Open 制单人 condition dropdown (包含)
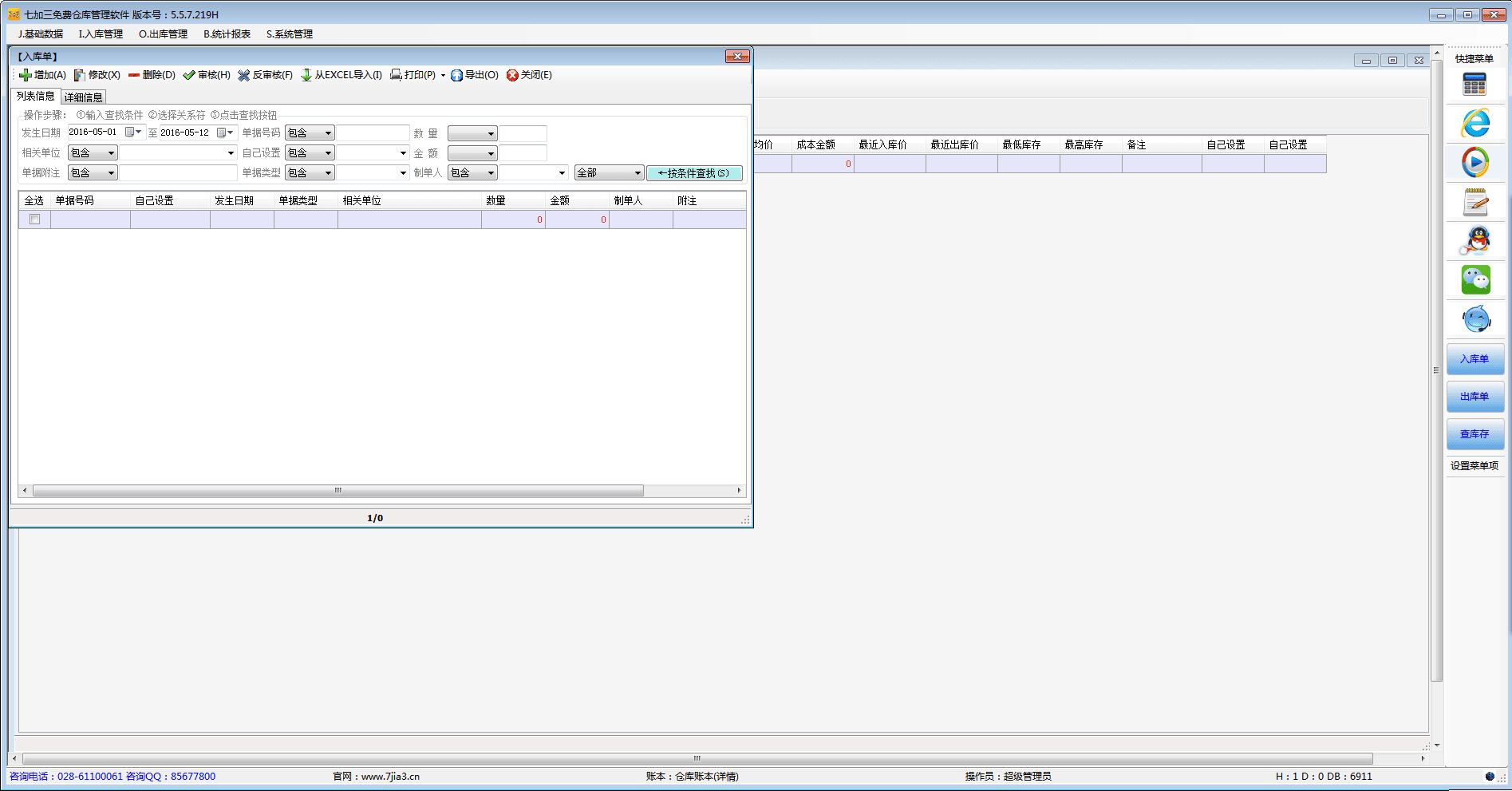 (472, 173)
